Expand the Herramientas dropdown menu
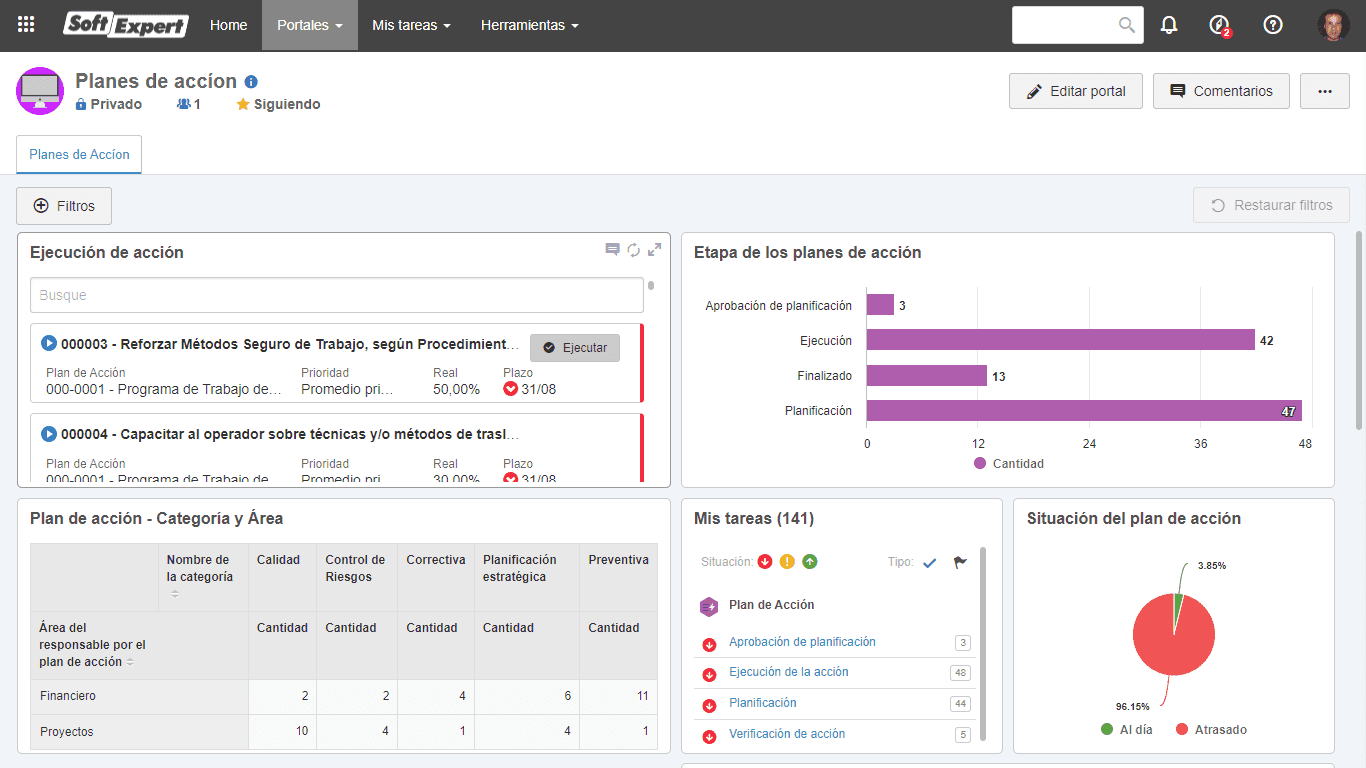This screenshot has height=768, width=1366. click(529, 25)
